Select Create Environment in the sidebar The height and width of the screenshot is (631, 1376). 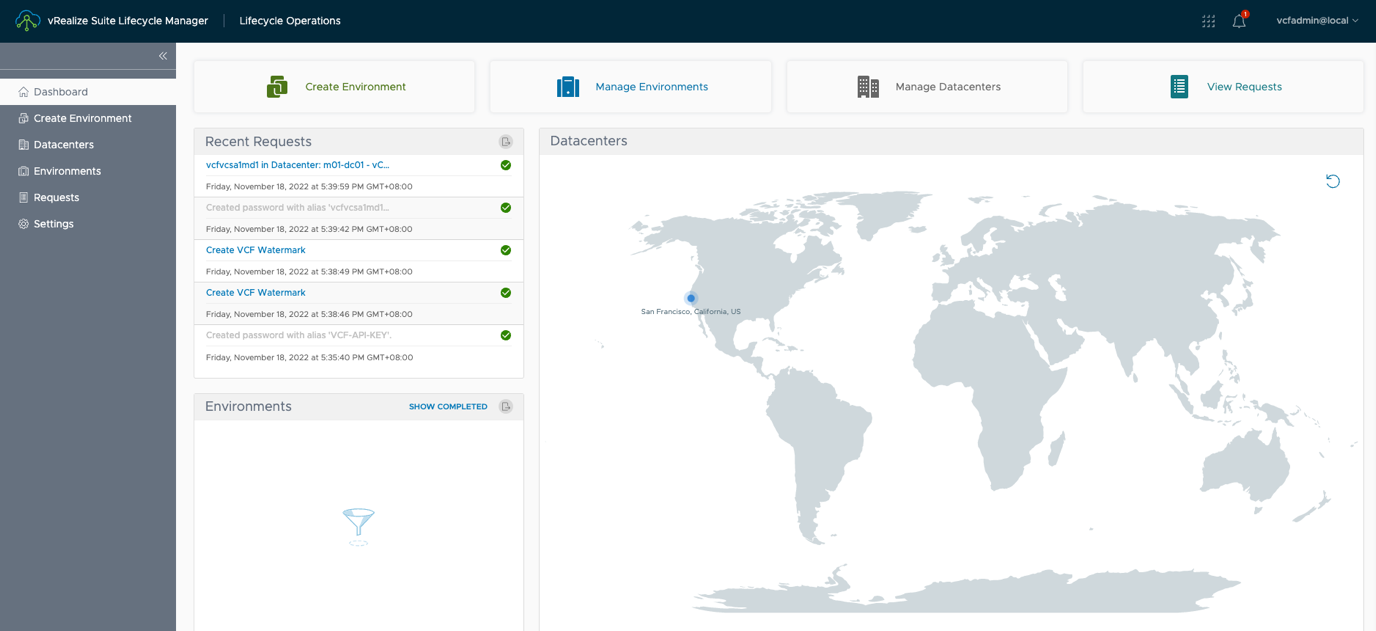88,118
